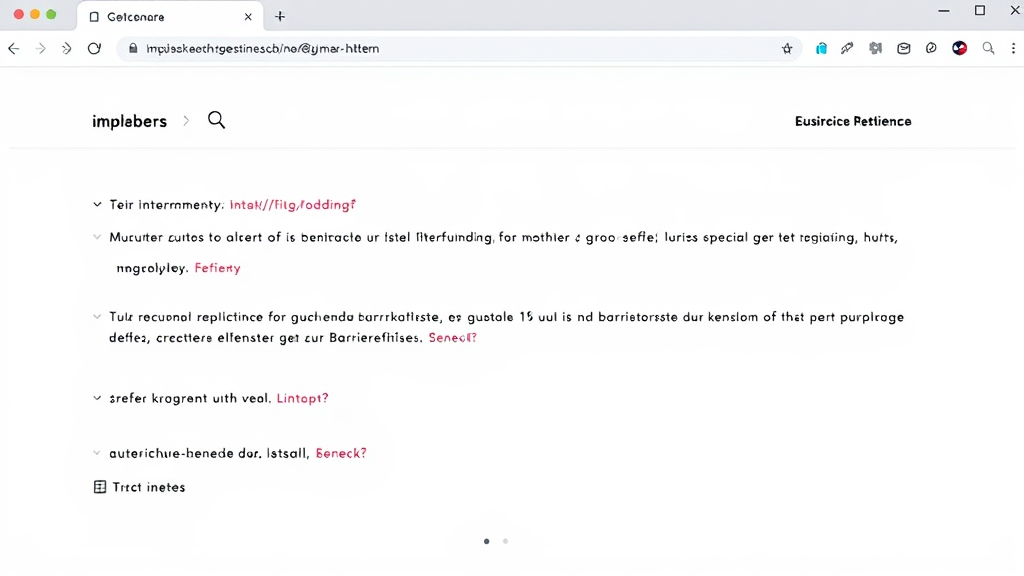Open the envelope extension icon
1024x576 pixels.
(x=903, y=48)
